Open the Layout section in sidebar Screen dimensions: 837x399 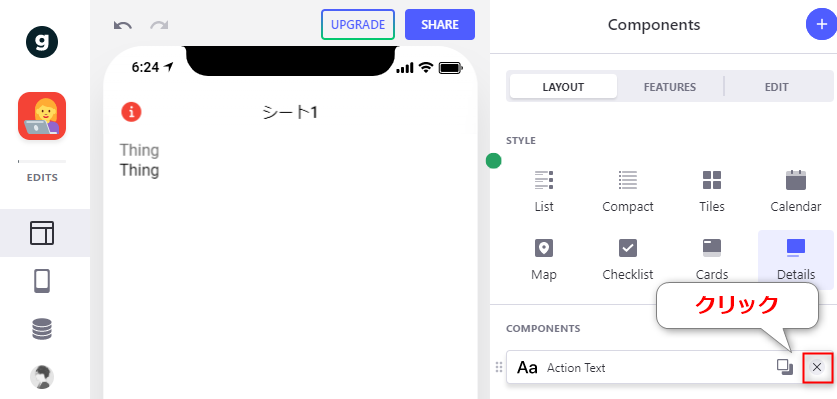42,233
